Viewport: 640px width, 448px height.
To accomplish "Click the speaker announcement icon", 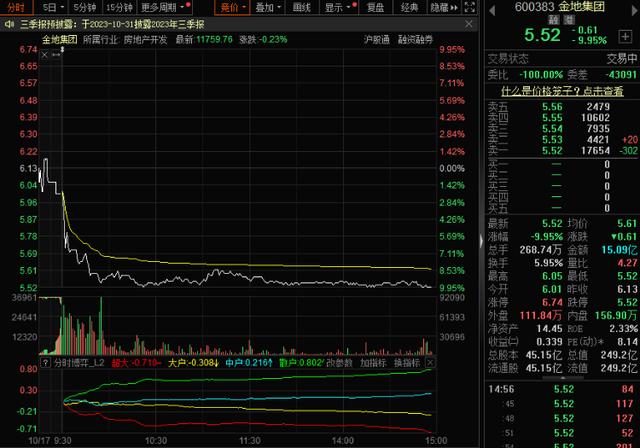I will (9, 24).
